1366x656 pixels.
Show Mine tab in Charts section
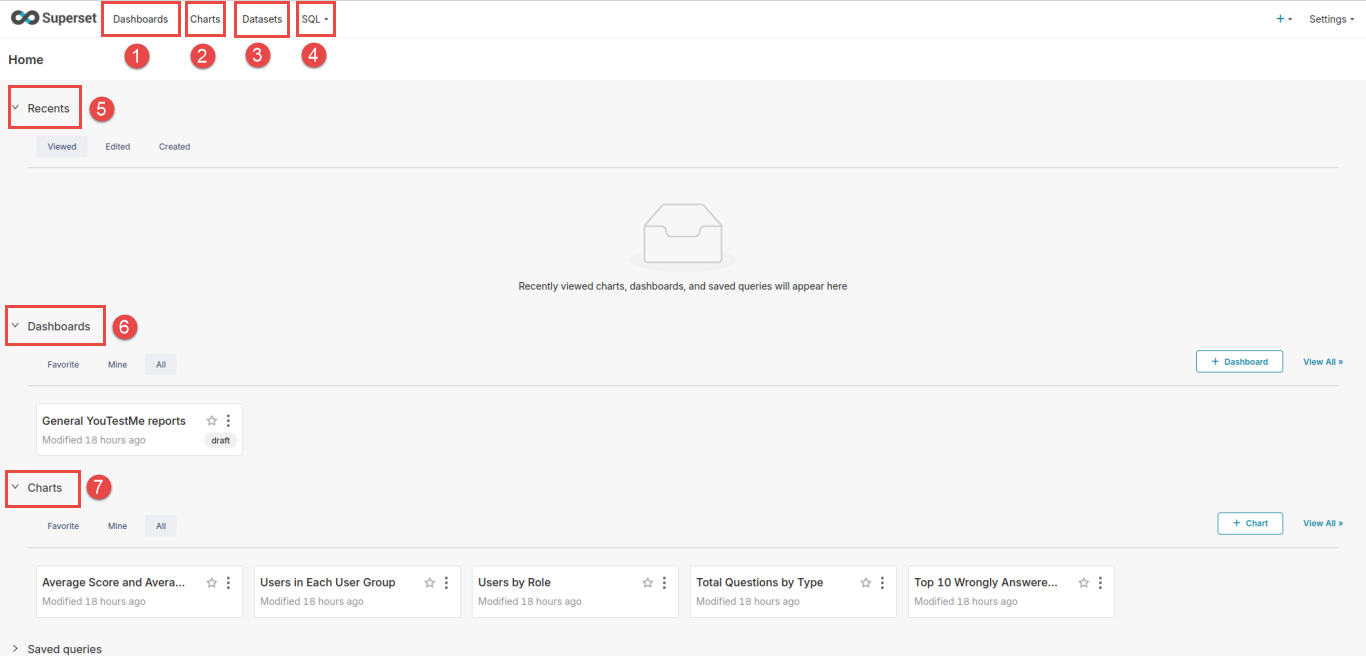118,526
